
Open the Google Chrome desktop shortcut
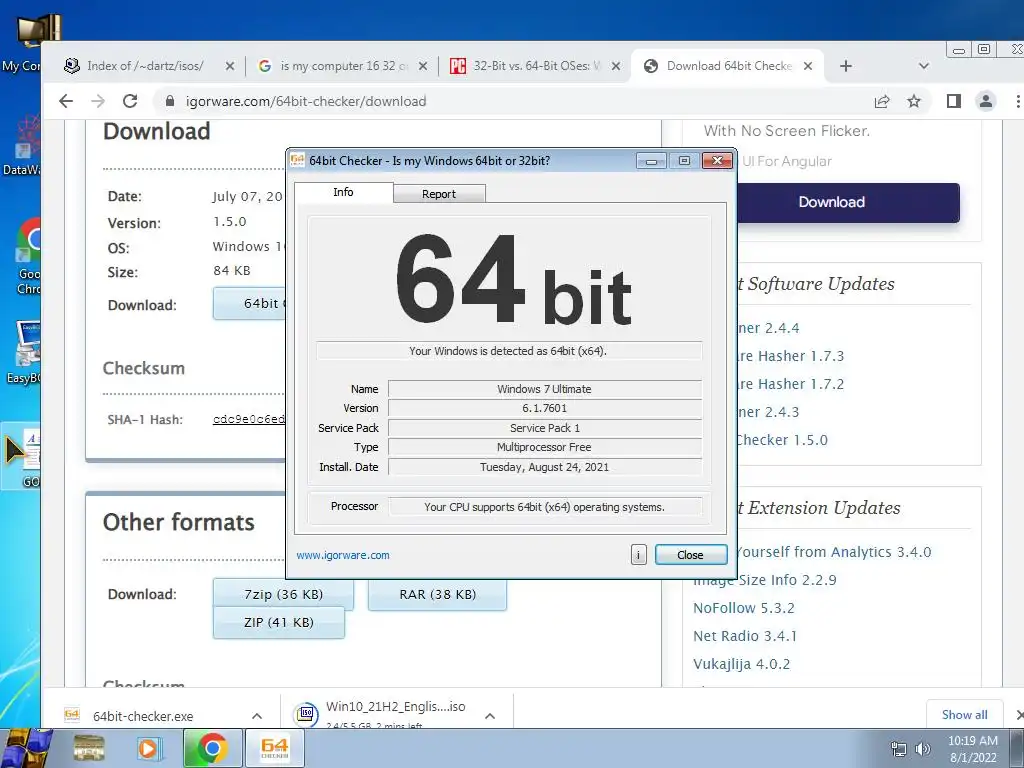[25, 256]
